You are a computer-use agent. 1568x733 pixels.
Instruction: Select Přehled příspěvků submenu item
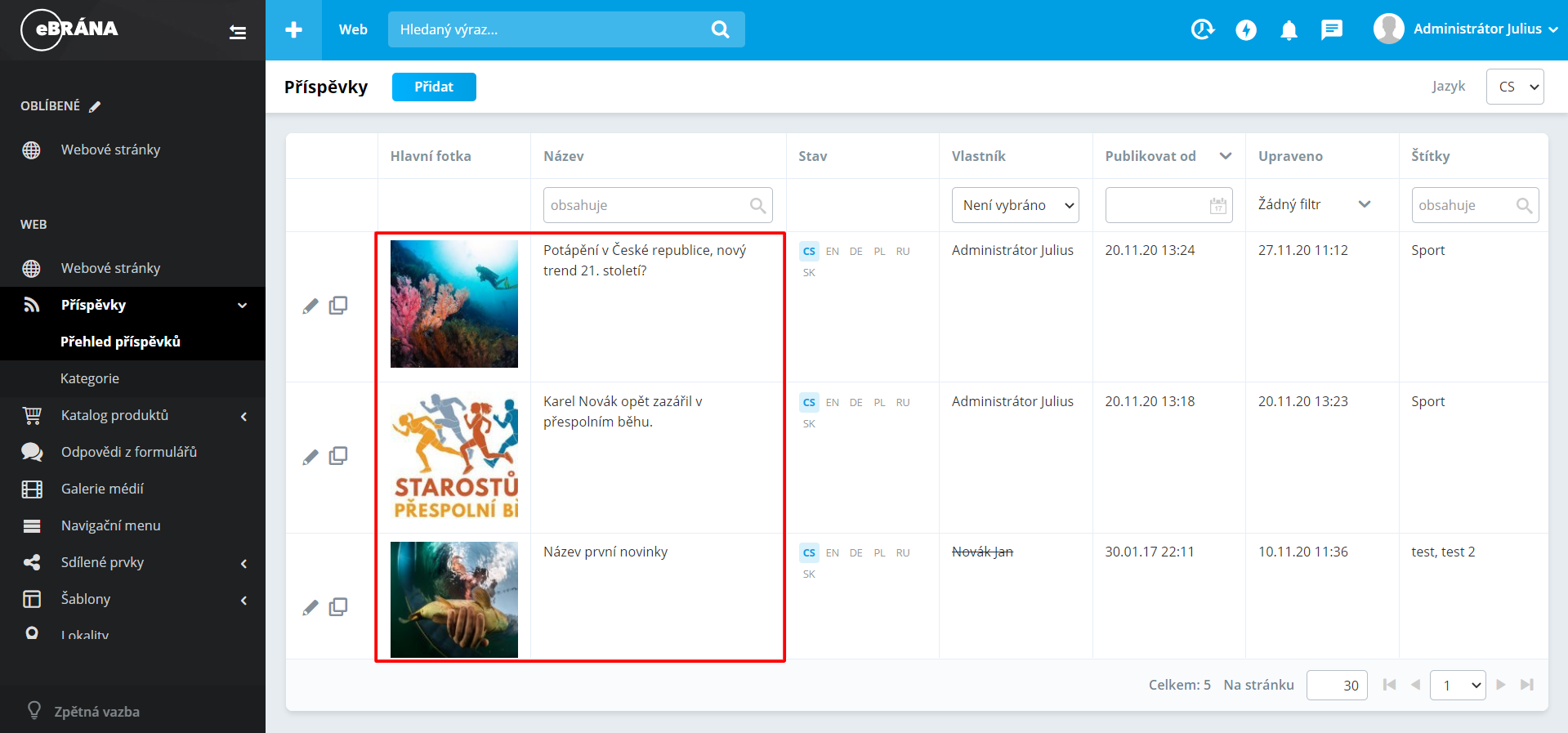pos(120,342)
